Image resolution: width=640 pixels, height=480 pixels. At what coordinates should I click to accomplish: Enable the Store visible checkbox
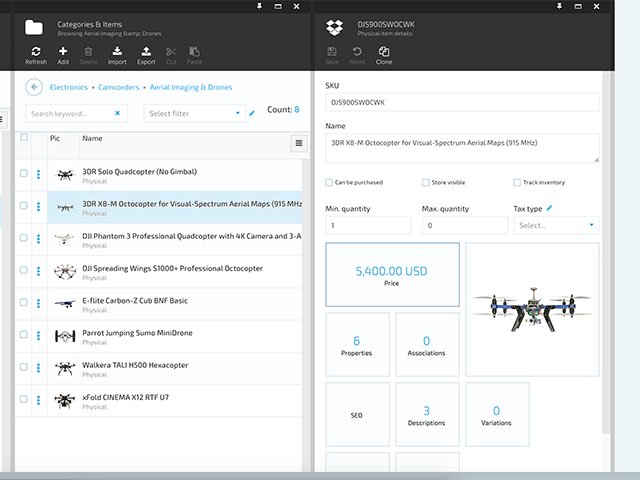426,182
